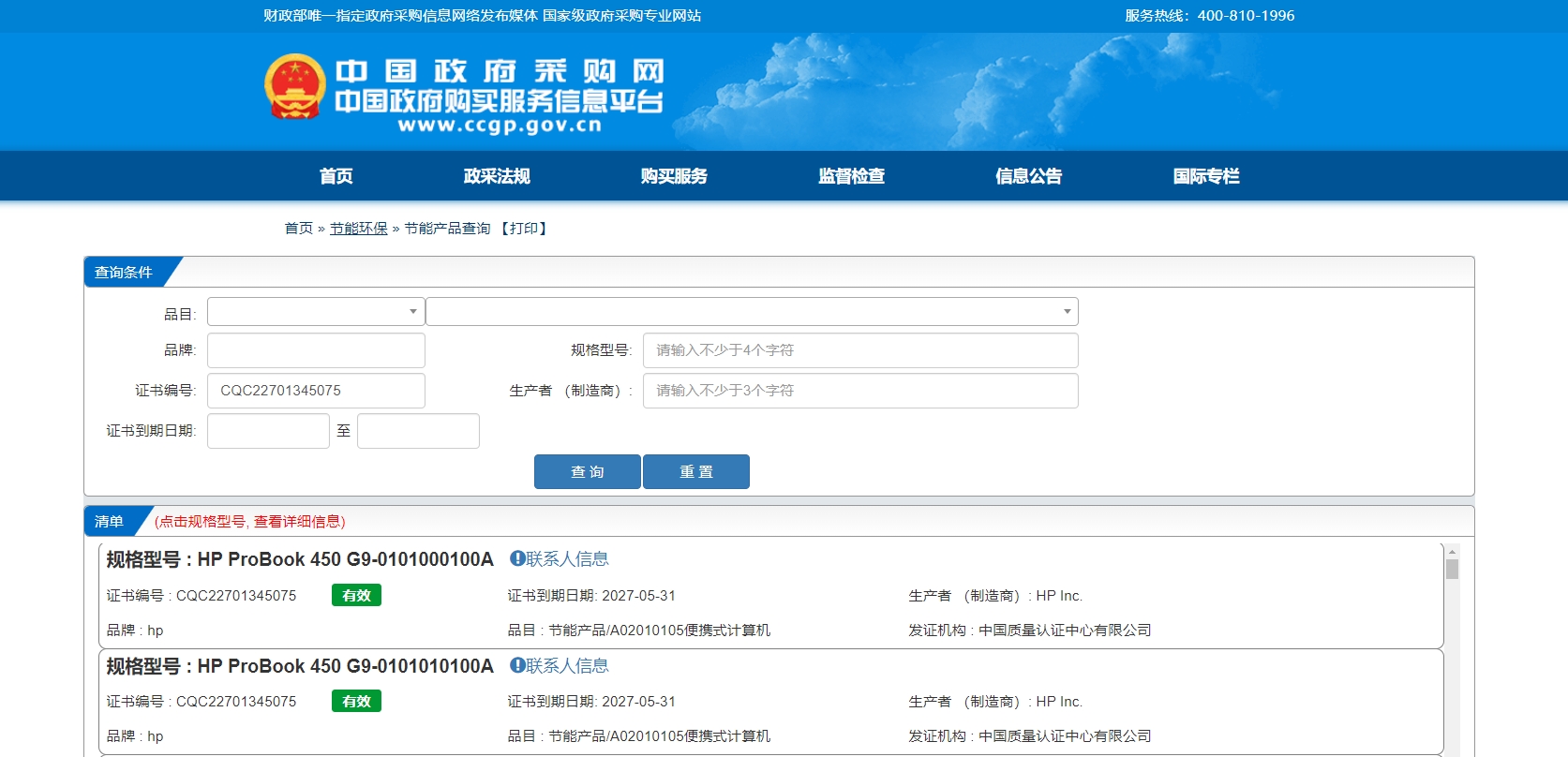Click scrollbar up arrow in results list
Viewport: 1568px width, 757px height.
coord(1452,552)
